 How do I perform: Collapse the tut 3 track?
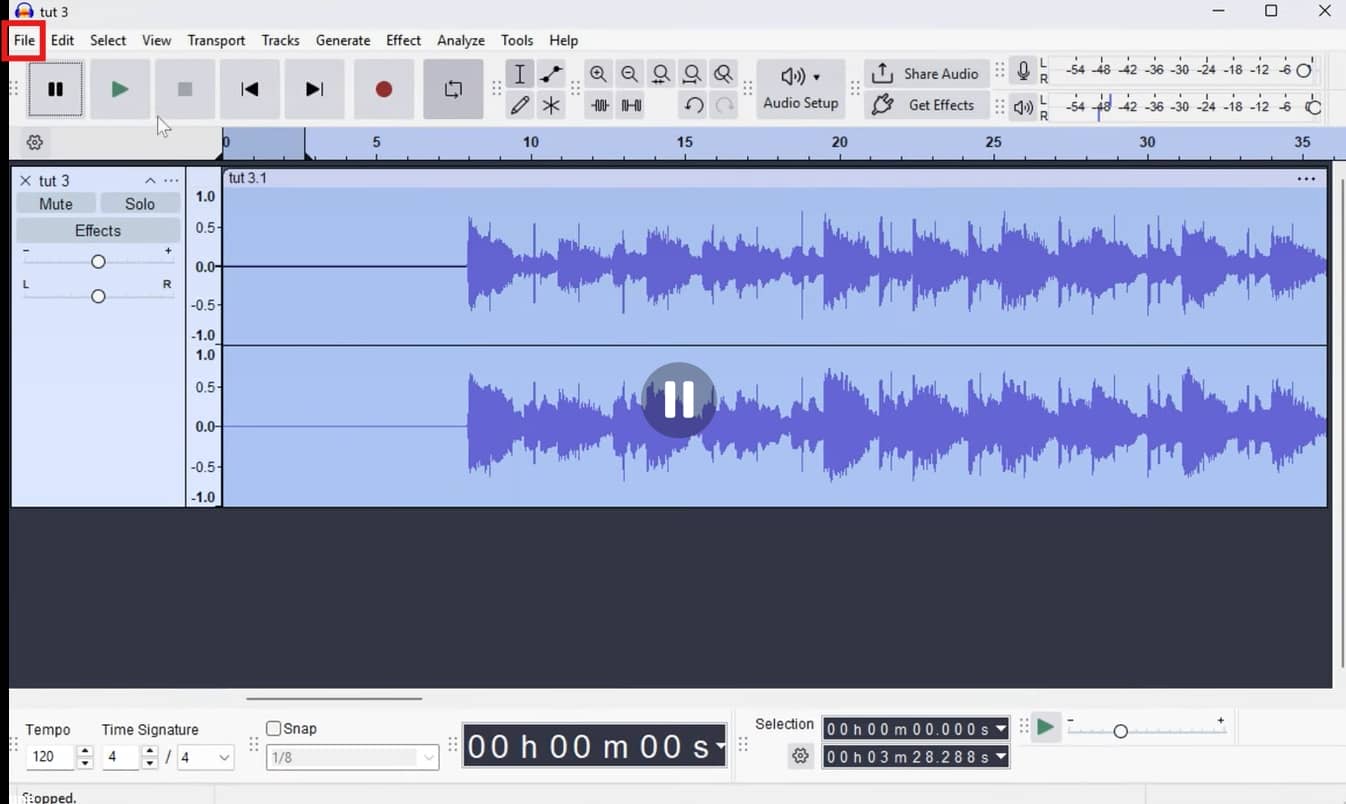click(x=150, y=181)
